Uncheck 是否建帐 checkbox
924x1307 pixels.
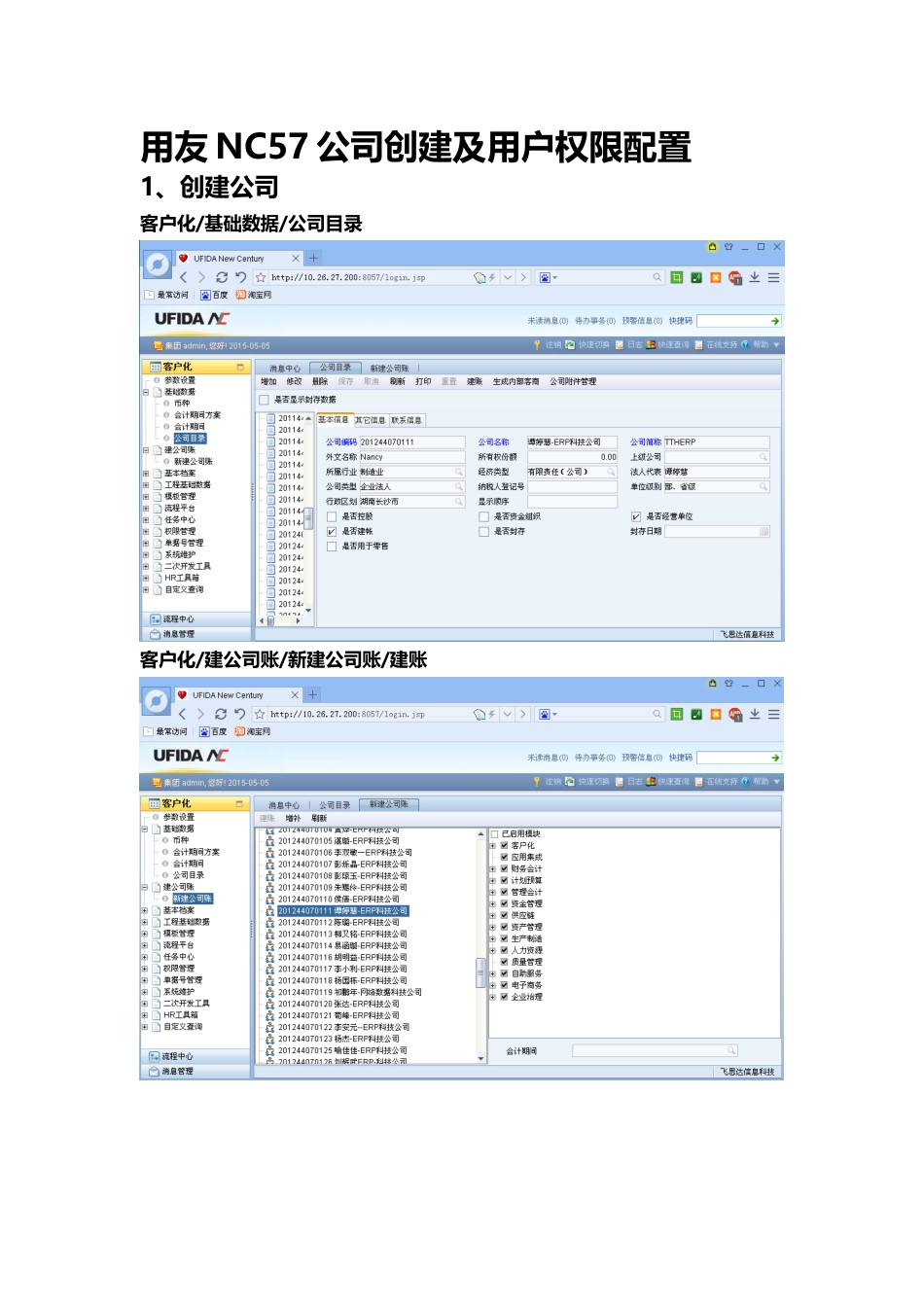pos(332,532)
